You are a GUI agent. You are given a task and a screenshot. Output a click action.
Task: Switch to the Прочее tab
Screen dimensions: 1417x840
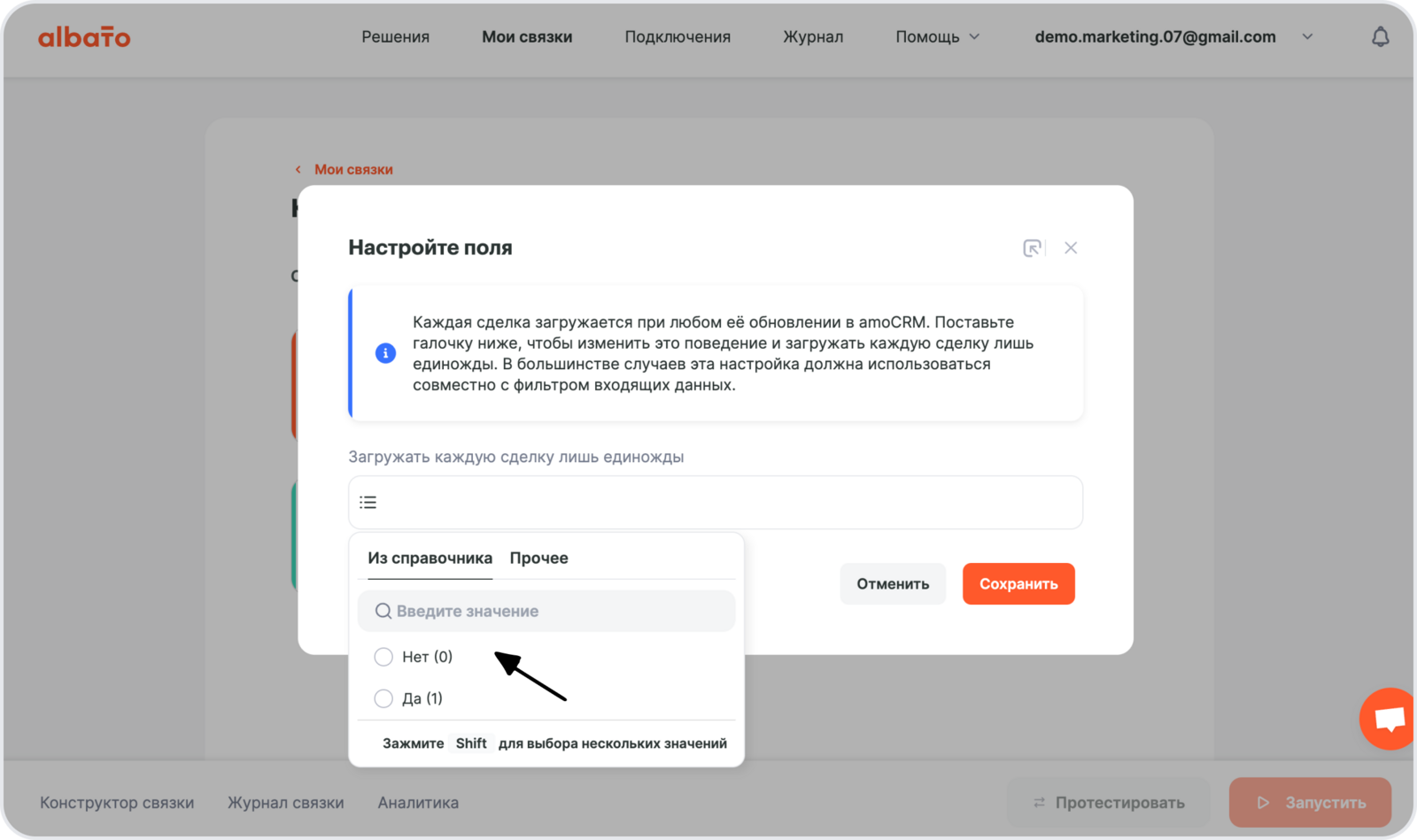pyautogui.click(x=538, y=559)
